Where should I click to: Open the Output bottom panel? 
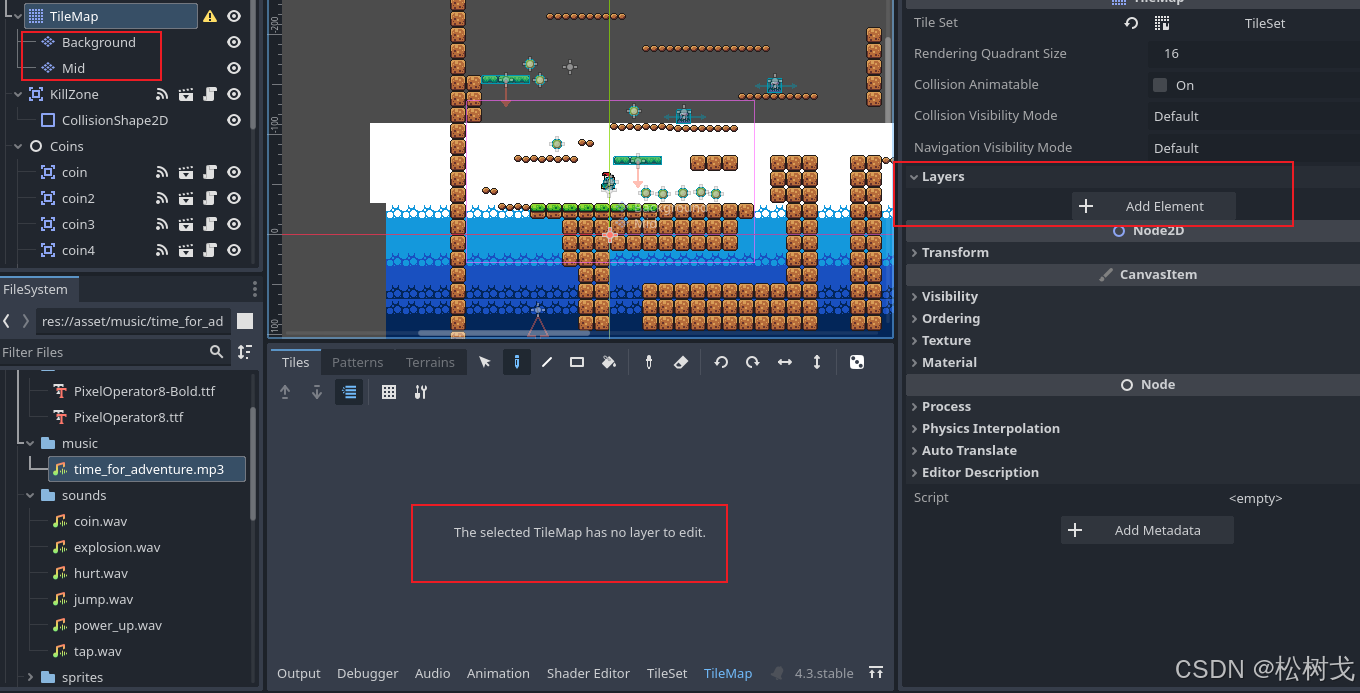(x=299, y=673)
